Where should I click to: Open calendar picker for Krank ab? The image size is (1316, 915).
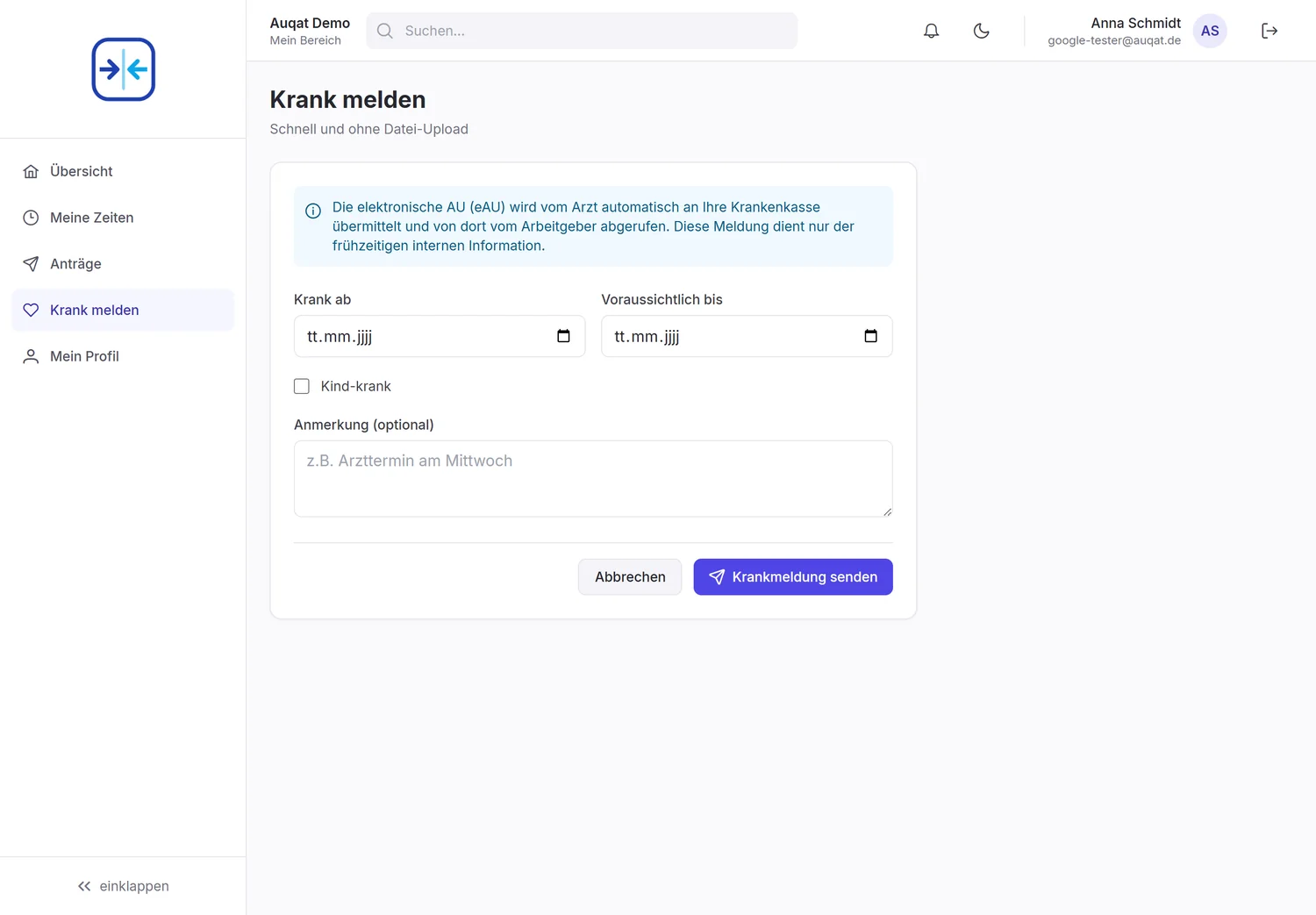pyautogui.click(x=563, y=336)
